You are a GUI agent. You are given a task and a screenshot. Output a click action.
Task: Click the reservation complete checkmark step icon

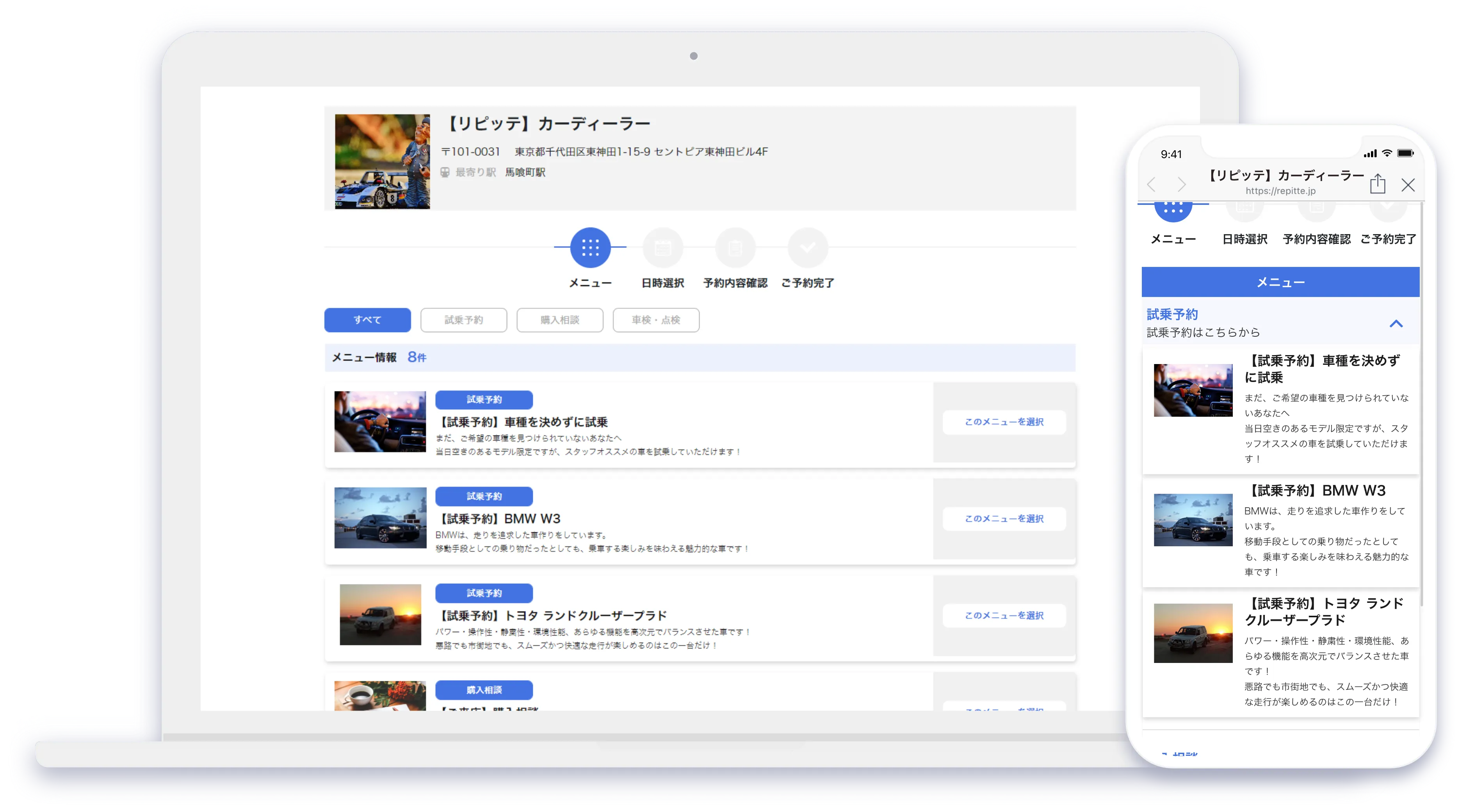[x=808, y=248]
